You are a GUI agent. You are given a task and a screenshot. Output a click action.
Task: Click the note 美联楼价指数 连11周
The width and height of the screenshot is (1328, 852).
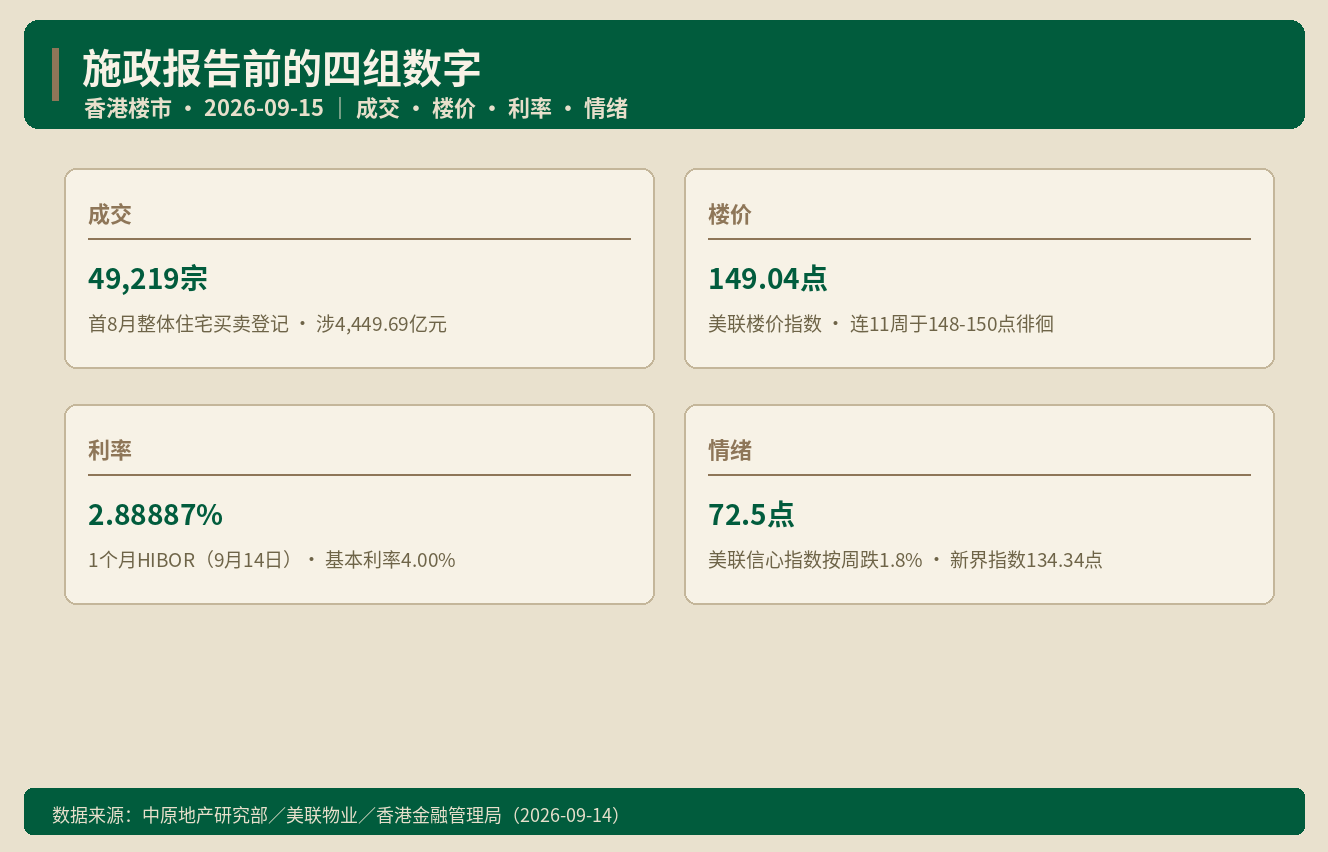(881, 324)
